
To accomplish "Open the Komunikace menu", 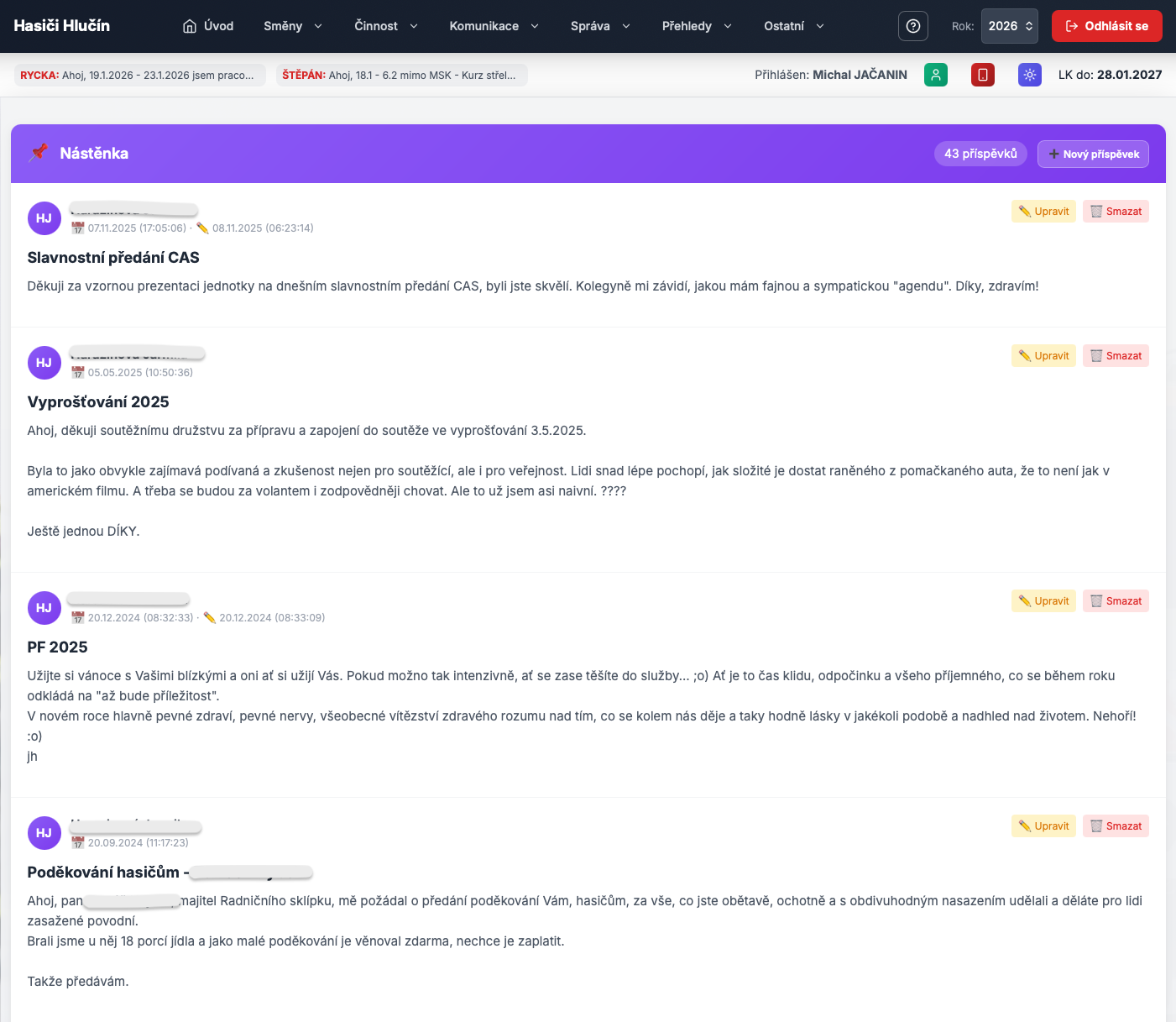I will click(x=494, y=26).
